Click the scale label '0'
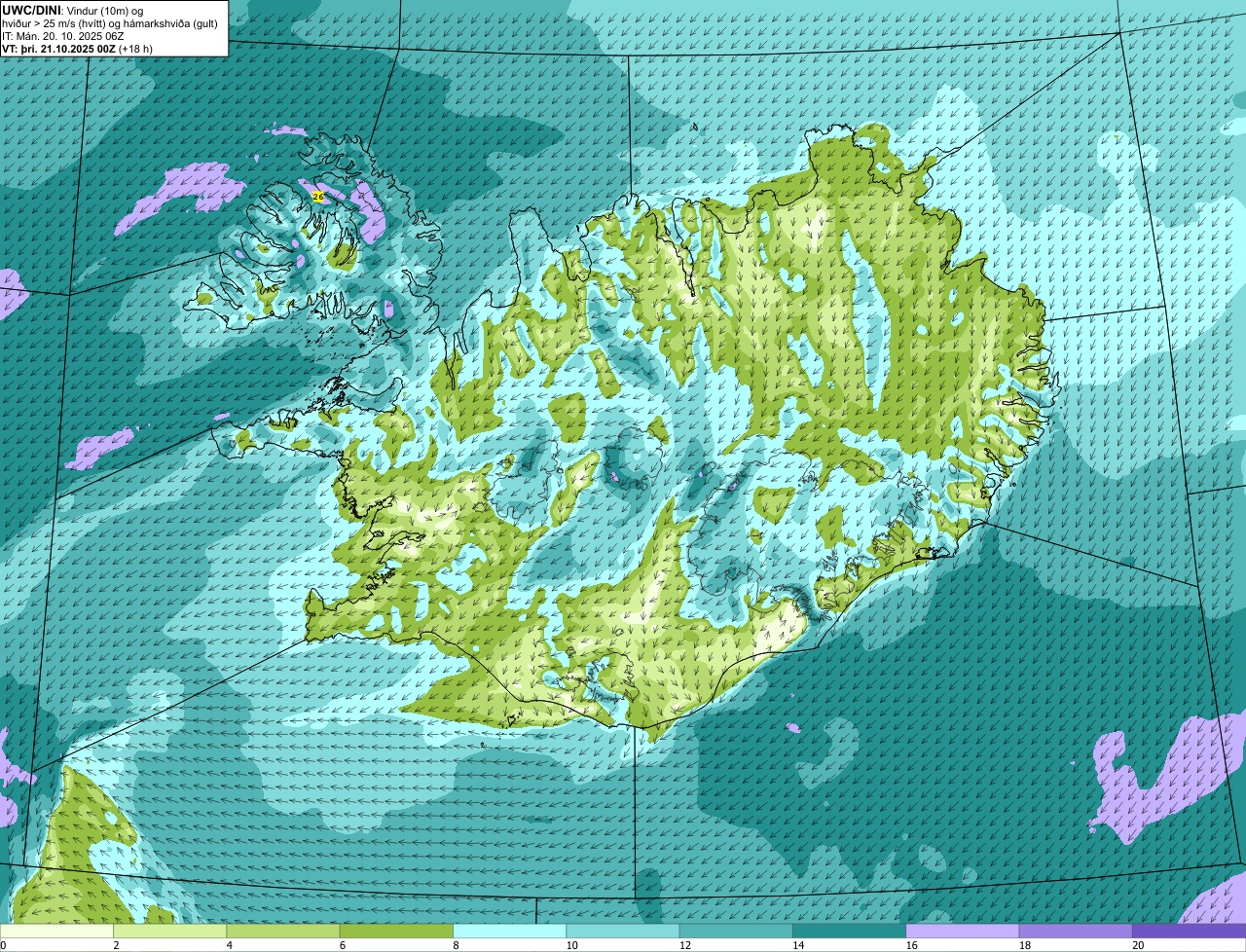Image resolution: width=1246 pixels, height=952 pixels. click(3, 945)
